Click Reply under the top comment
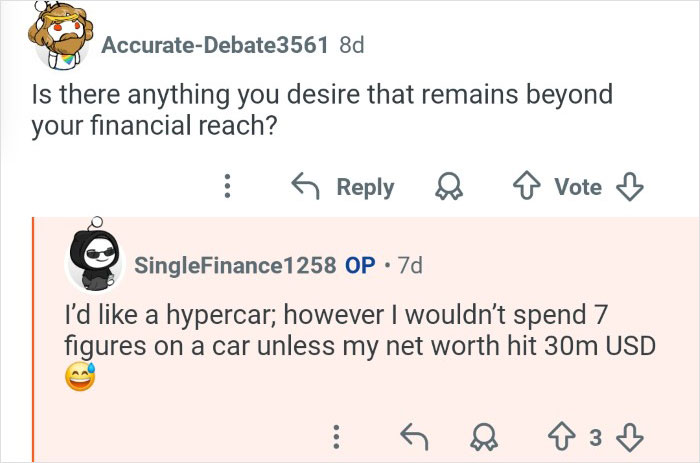The width and height of the screenshot is (700, 463). click(x=343, y=186)
